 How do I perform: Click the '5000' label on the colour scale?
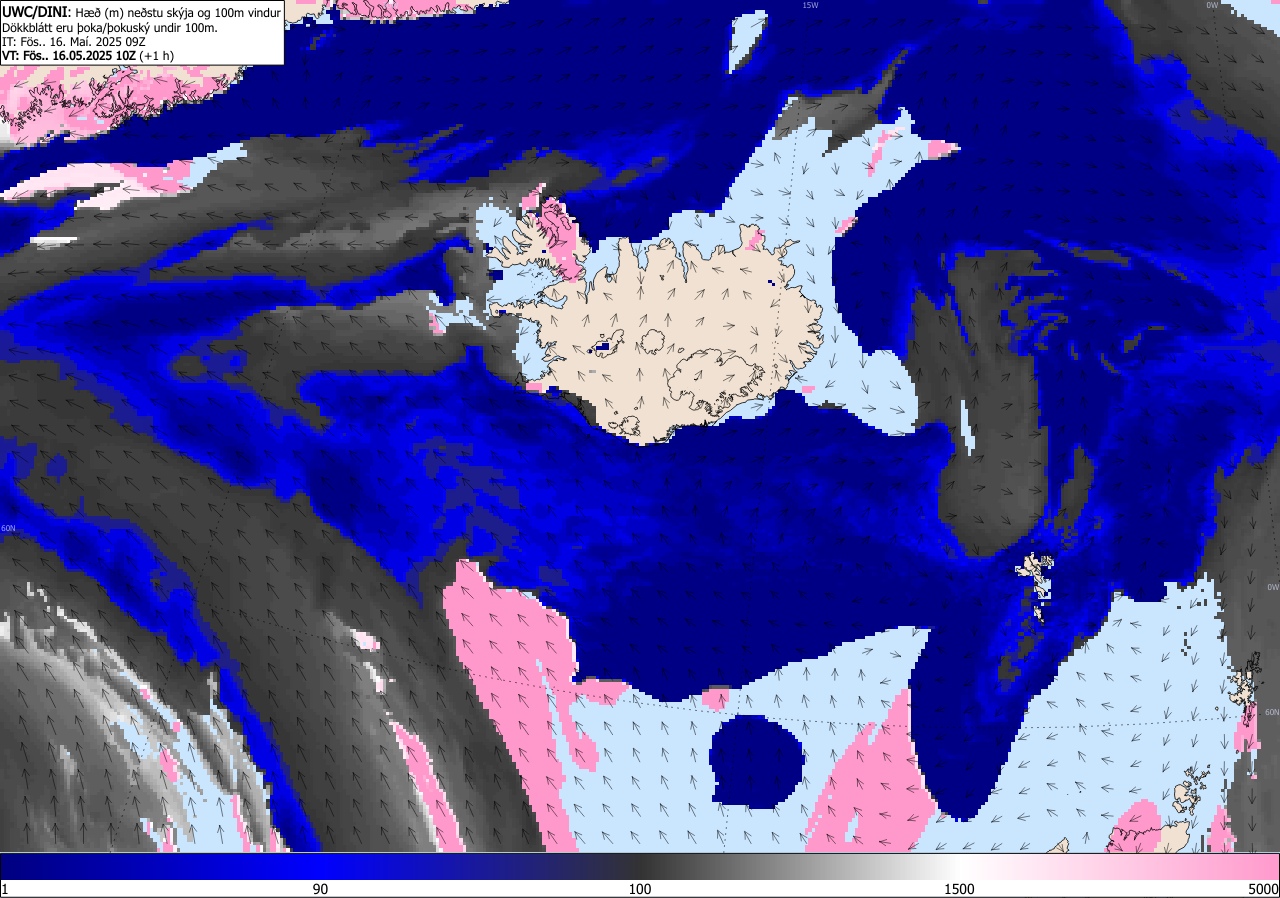click(x=1263, y=889)
